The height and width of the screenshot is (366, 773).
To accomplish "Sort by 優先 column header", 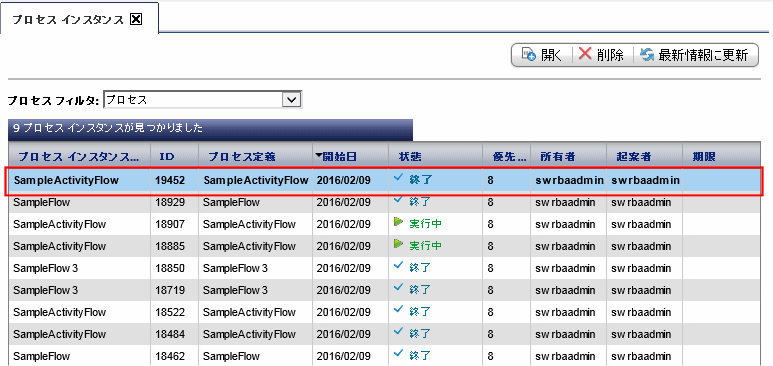I will point(507,157).
